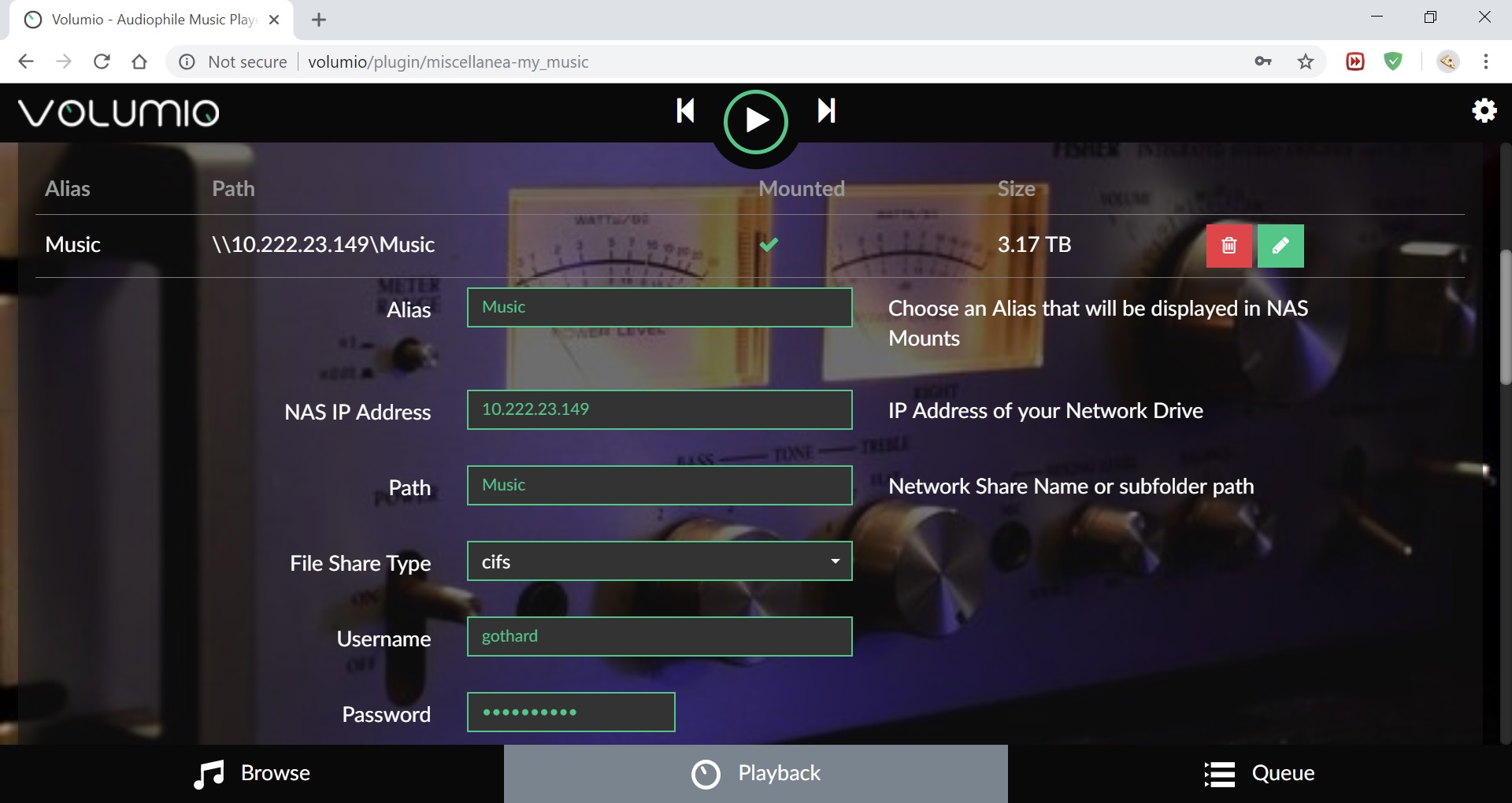Click the Username input field
1512x803 pixels.
(x=659, y=636)
